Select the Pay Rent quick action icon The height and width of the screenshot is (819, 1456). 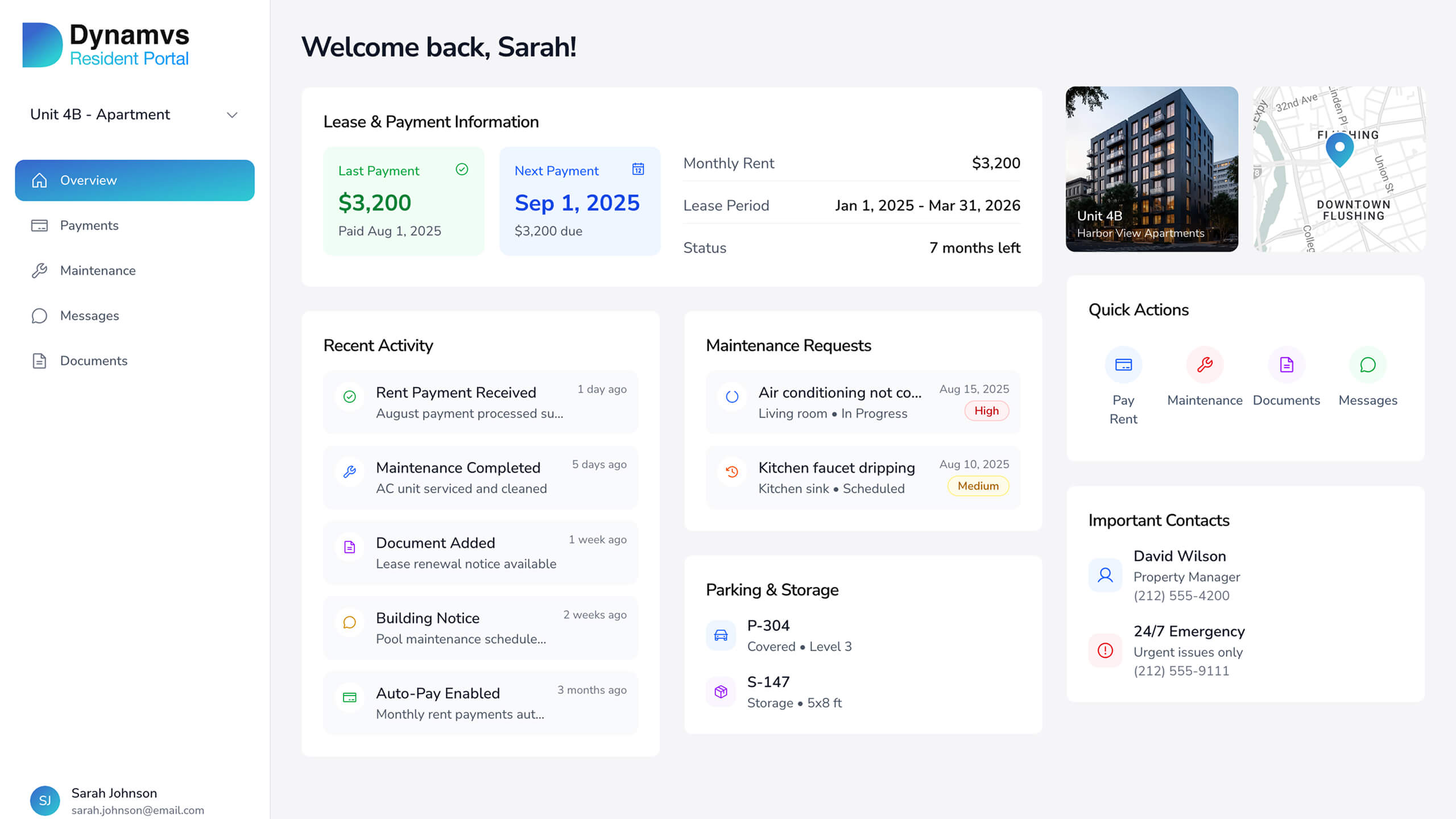tap(1123, 365)
